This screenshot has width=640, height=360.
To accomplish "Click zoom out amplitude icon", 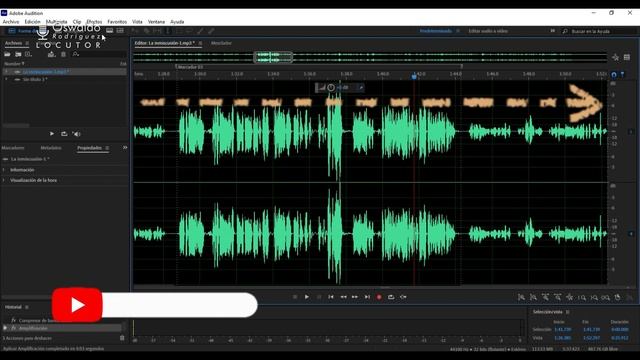I will click(x=533, y=298).
